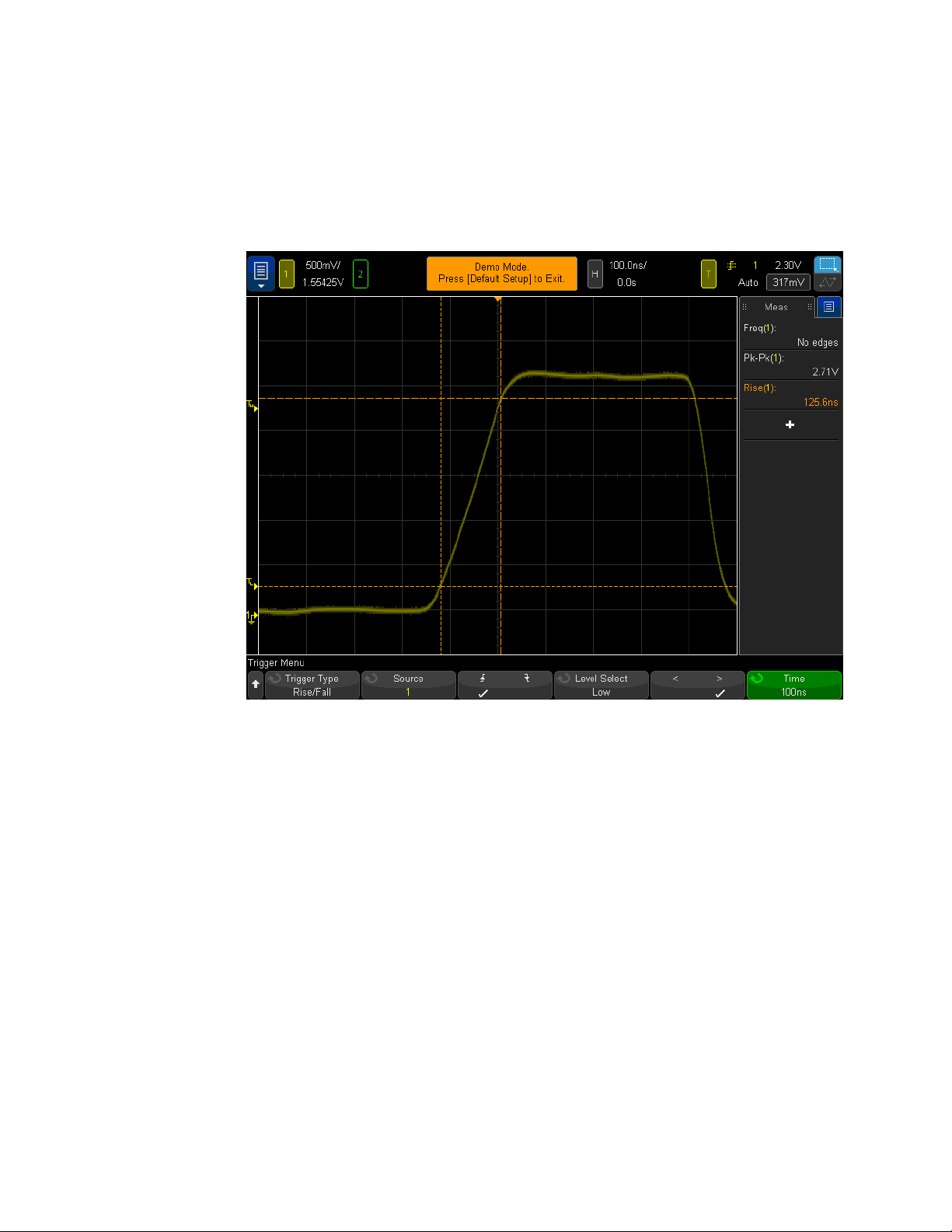The height and width of the screenshot is (1232, 952).
Task: Select the rising edge option in softkey
Action: [483, 685]
